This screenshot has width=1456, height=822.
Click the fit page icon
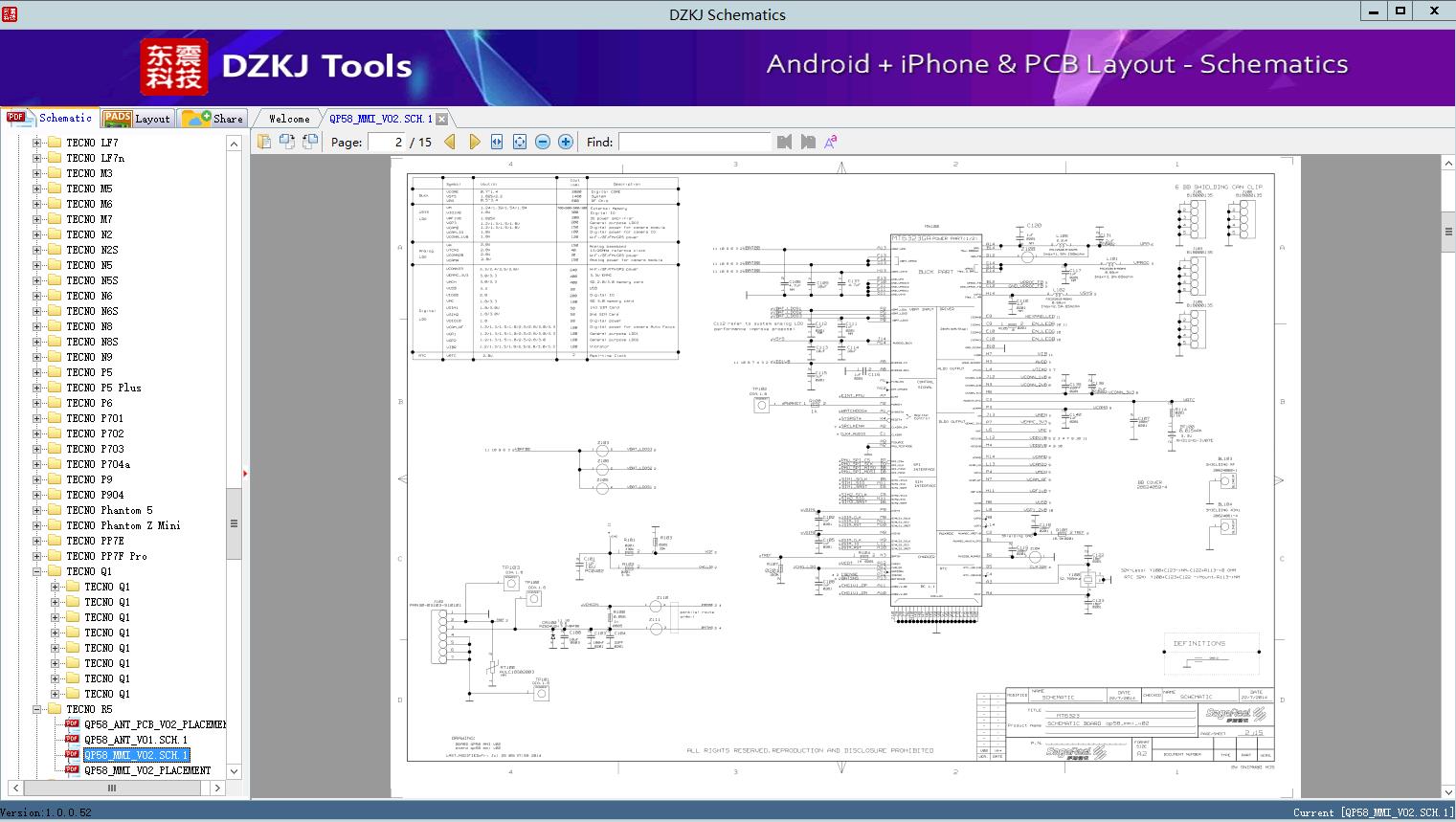pyautogui.click(x=520, y=142)
